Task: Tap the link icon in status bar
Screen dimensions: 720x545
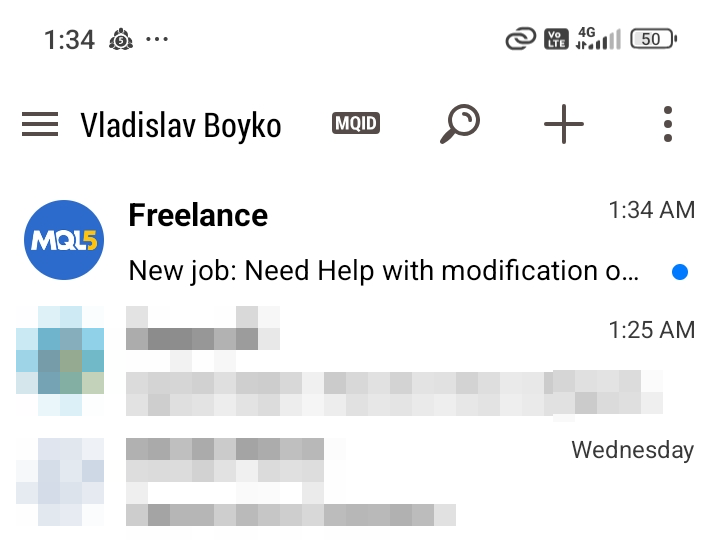Action: tap(520, 40)
